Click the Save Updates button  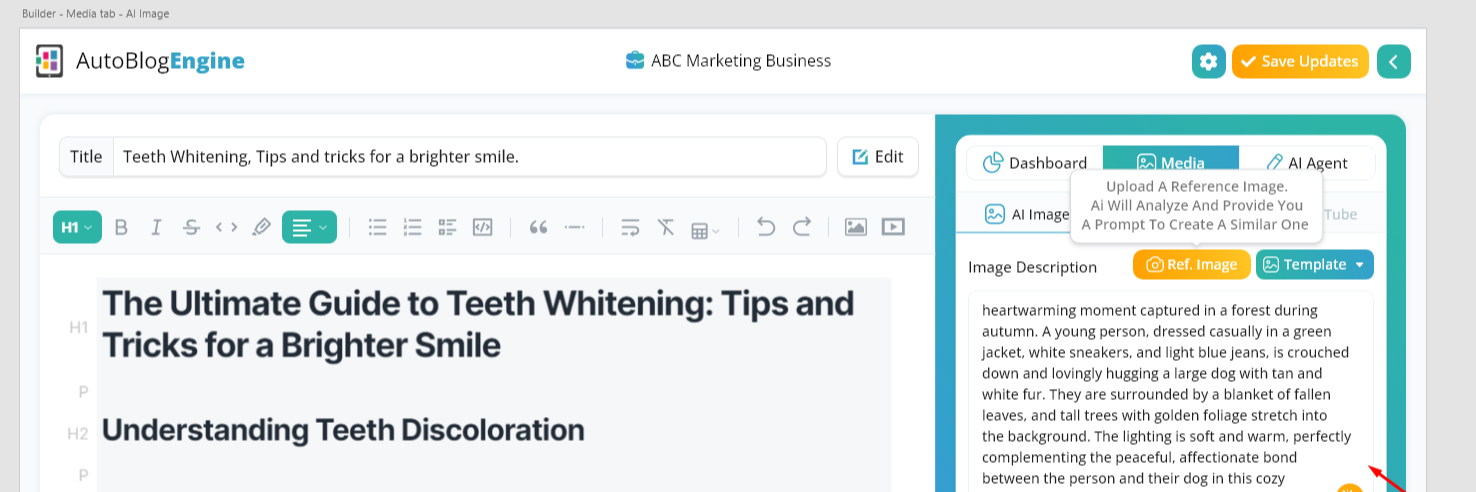click(x=1299, y=61)
